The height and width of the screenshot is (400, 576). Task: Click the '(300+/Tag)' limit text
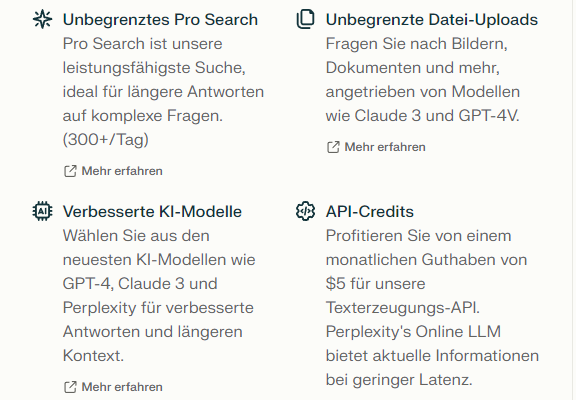(x=105, y=140)
